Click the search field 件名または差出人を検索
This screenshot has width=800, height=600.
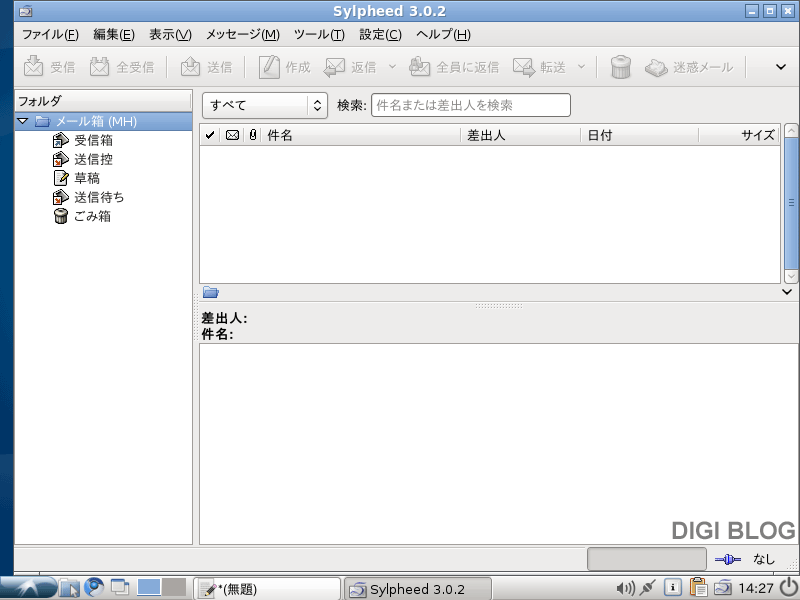pyautogui.click(x=470, y=105)
